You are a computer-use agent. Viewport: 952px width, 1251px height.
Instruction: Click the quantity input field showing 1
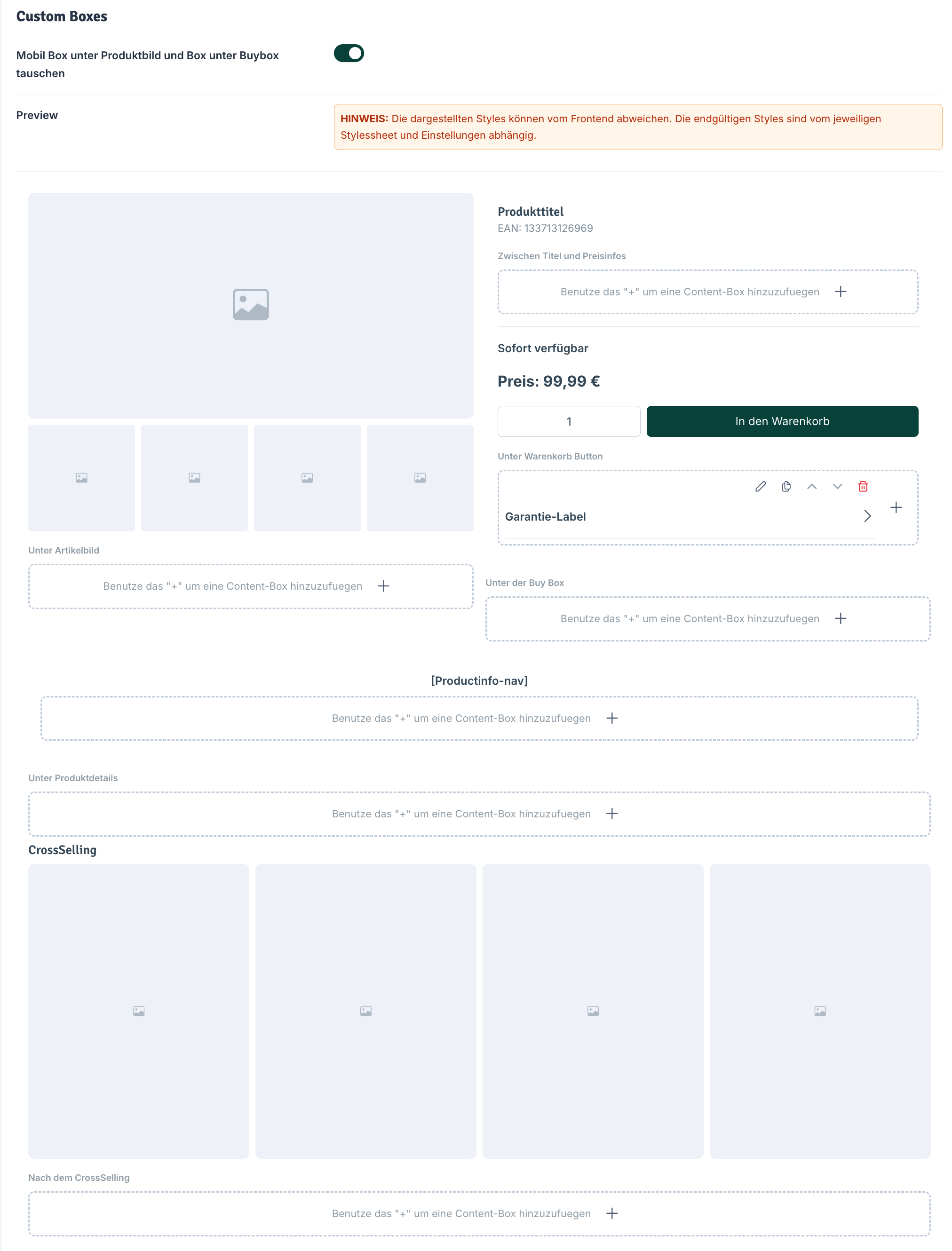pos(569,421)
